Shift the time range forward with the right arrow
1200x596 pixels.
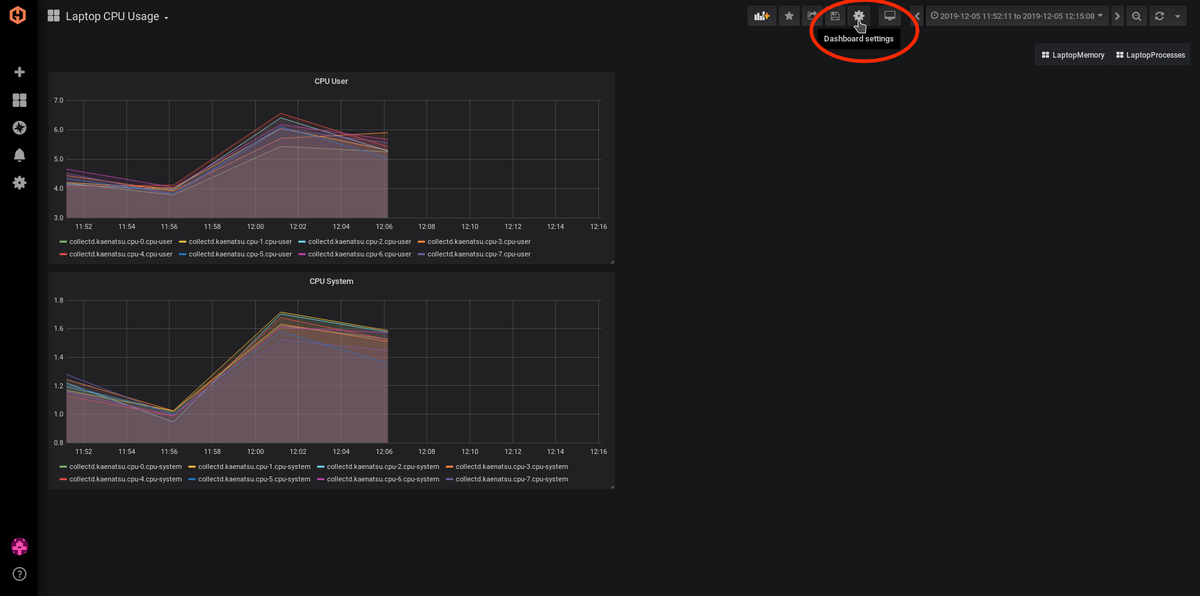(x=1118, y=16)
